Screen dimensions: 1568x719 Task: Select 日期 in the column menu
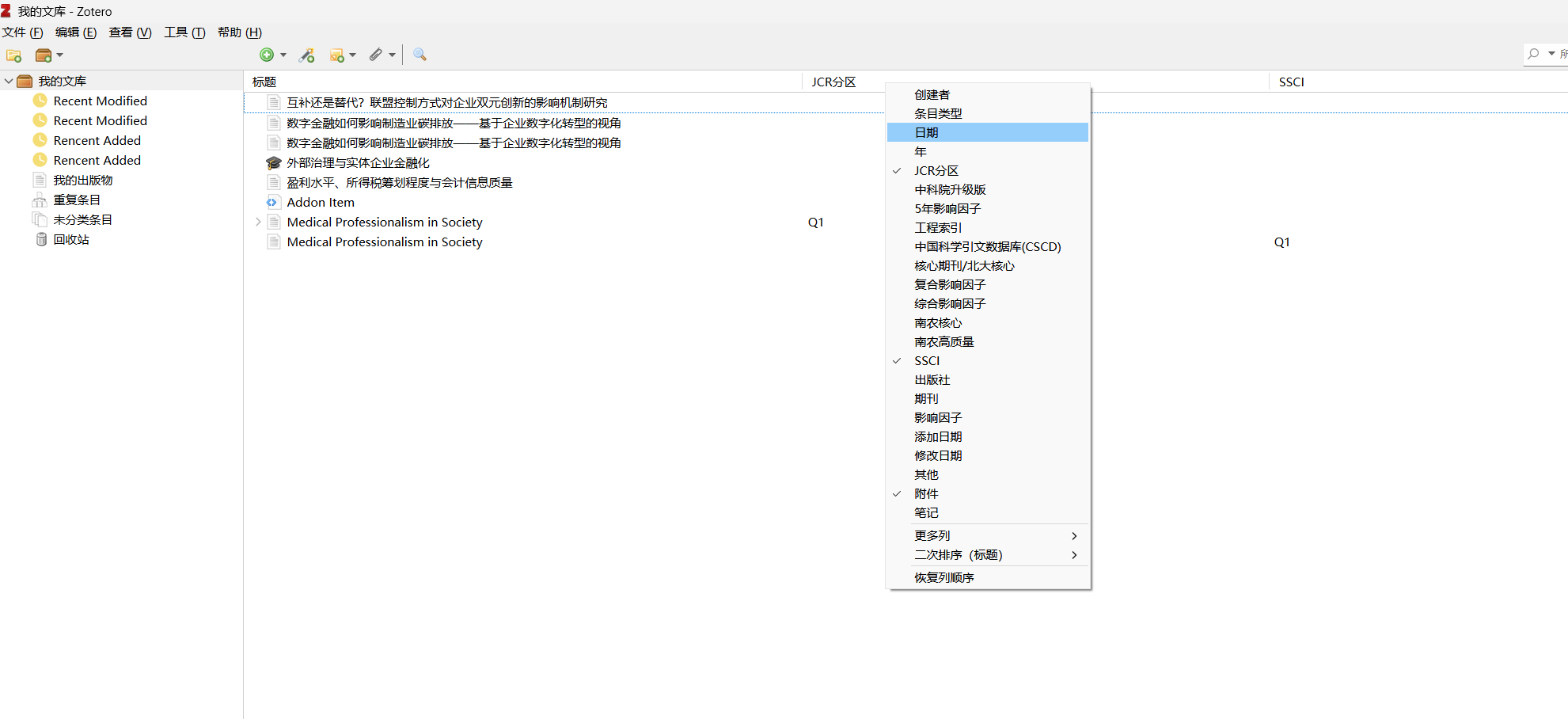(926, 133)
